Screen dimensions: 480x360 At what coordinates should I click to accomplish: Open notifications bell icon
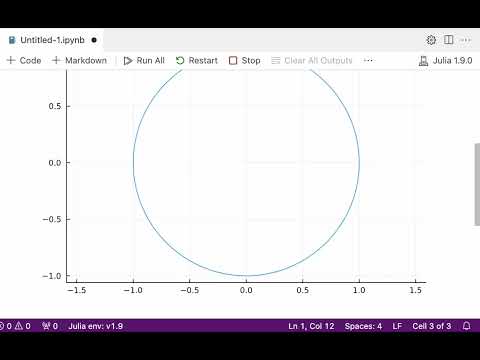467,326
